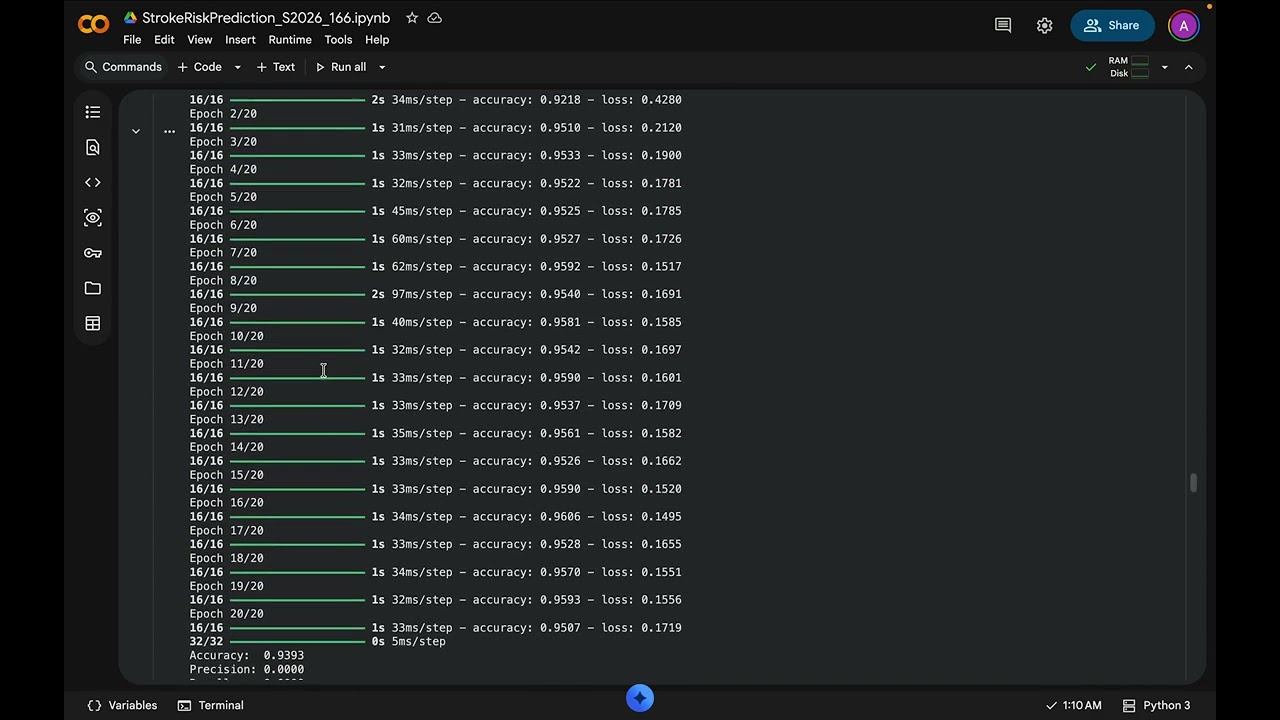The width and height of the screenshot is (1280, 720).
Task: Click the 2s 97ms/step timing text
Action: [412, 295]
